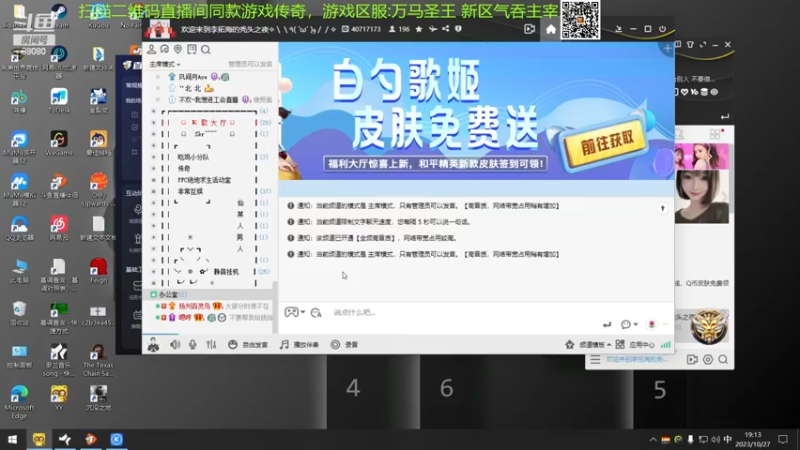The image size is (800, 450).
Task: Expand the K歌大厅 channel
Action: [154, 122]
